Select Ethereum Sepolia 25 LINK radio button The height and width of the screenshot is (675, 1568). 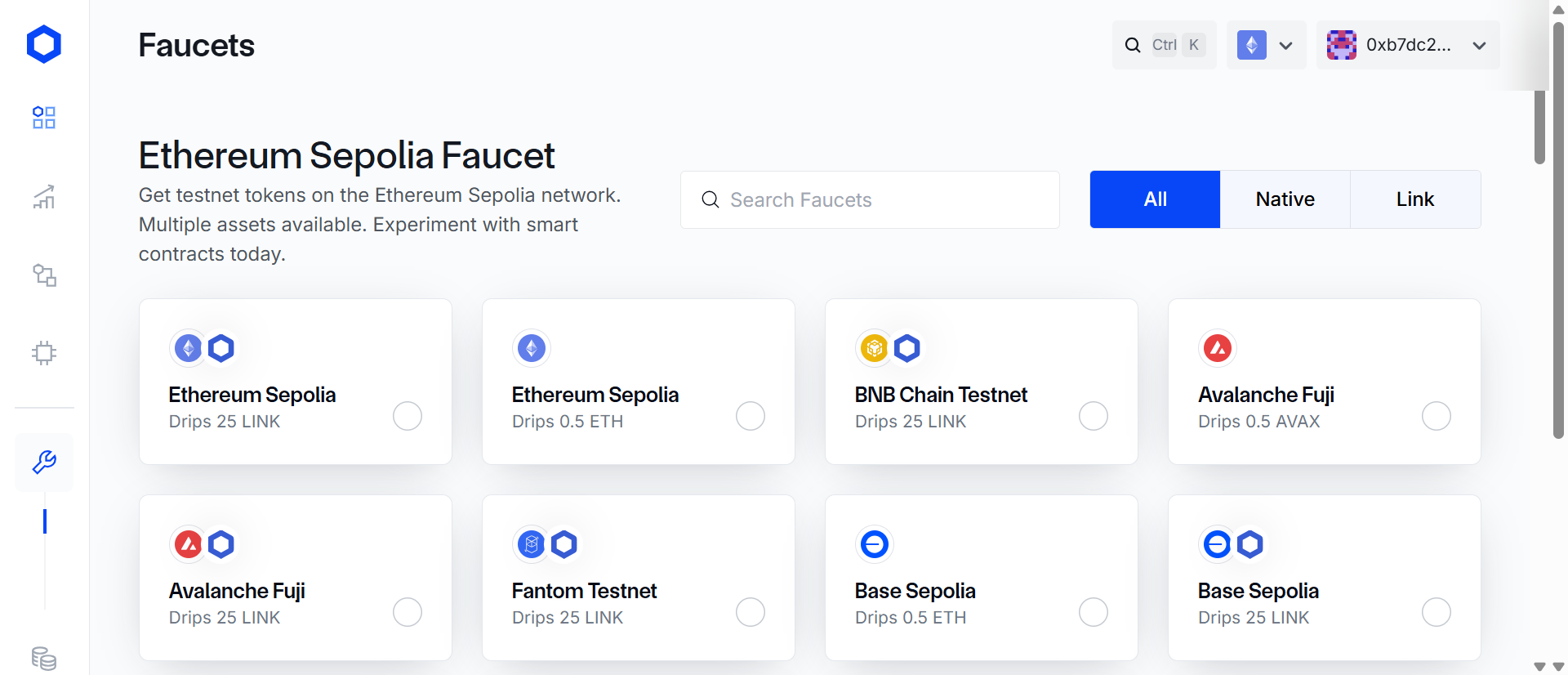point(408,416)
